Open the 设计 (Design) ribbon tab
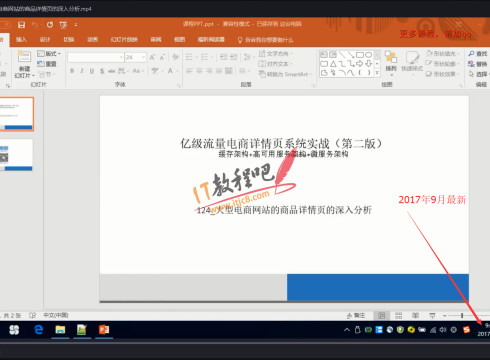Viewport: 490px width, 360px height. point(45,40)
